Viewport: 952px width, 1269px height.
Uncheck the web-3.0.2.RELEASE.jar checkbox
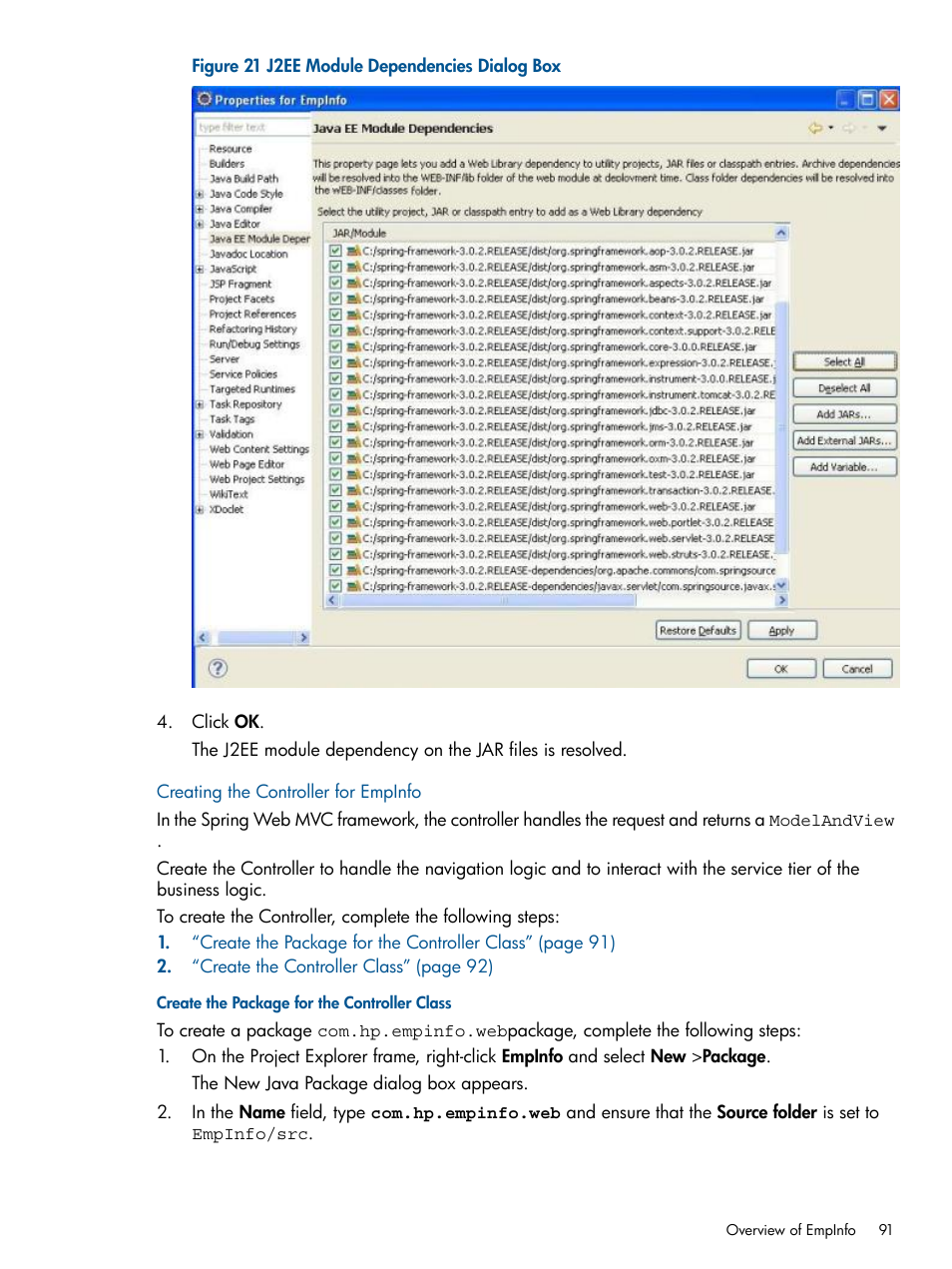point(335,507)
